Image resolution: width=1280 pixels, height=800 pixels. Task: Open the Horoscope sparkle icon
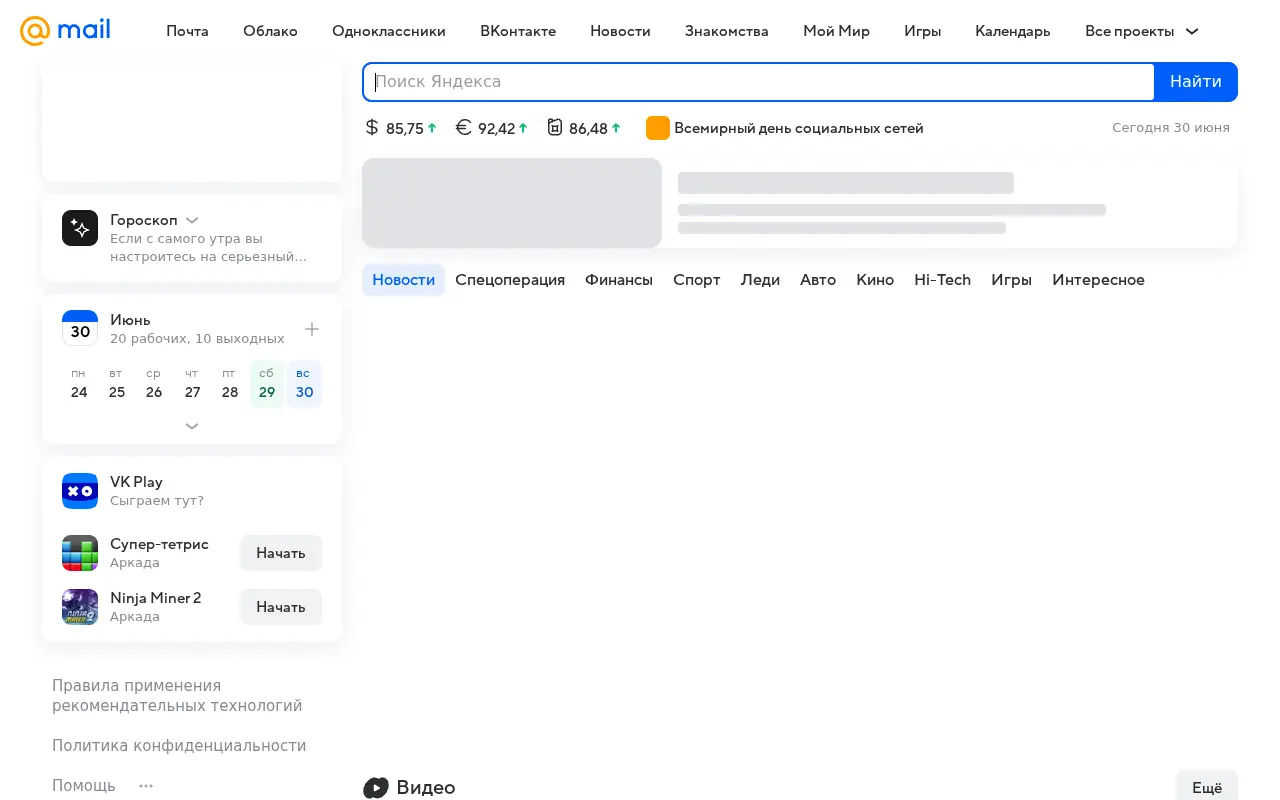(x=80, y=228)
